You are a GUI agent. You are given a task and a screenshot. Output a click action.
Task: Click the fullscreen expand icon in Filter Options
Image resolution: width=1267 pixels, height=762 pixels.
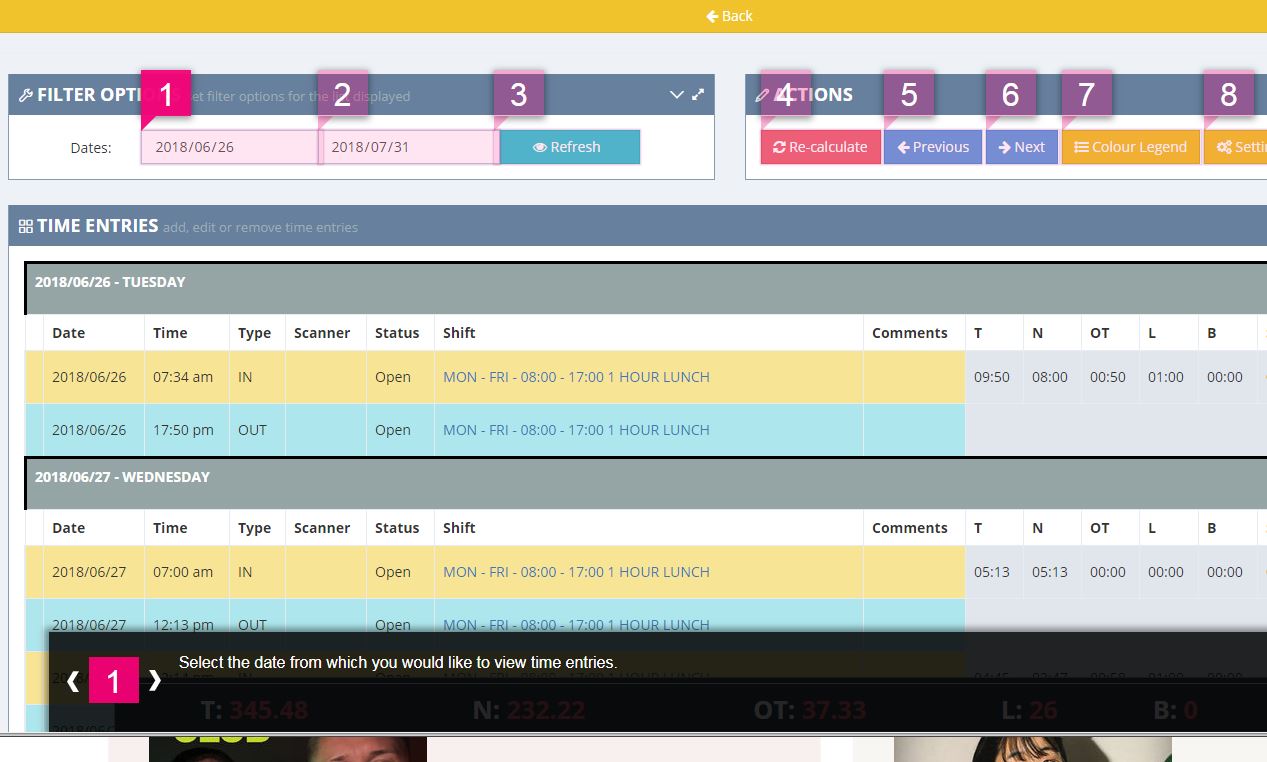coord(698,95)
